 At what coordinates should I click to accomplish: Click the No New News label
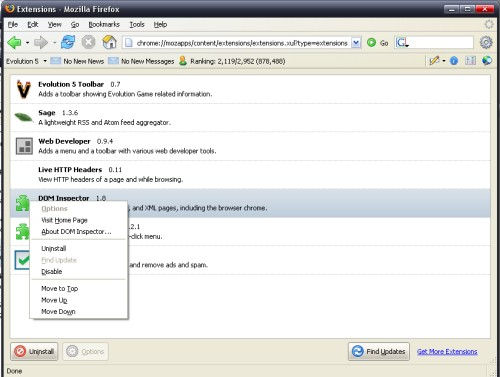(84, 61)
